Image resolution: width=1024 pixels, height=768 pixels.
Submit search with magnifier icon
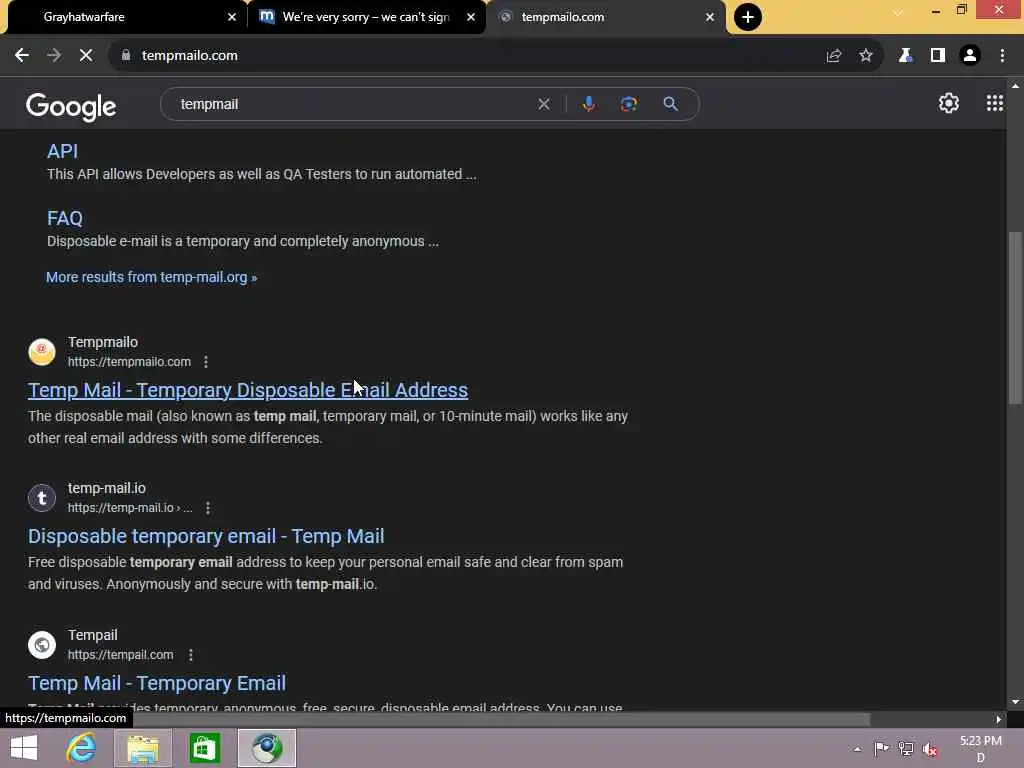pos(670,104)
